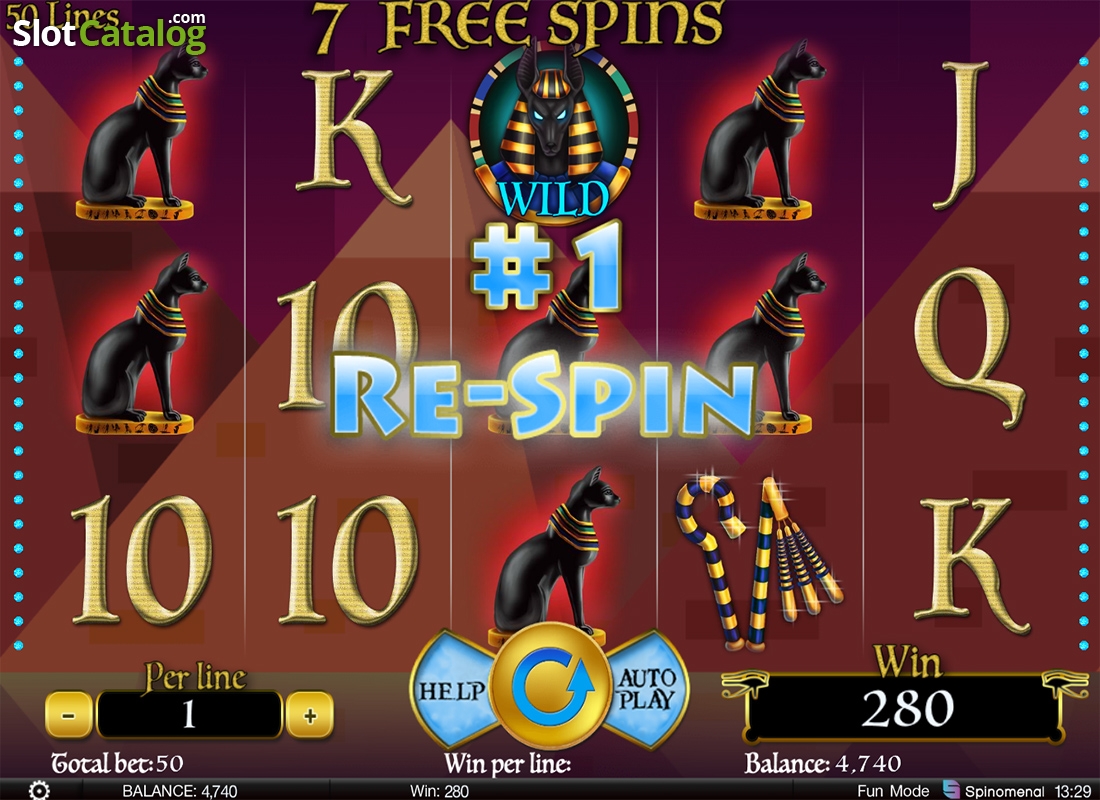1100x800 pixels.
Task: Click the Re-Spin banner text
Action: click(543, 394)
